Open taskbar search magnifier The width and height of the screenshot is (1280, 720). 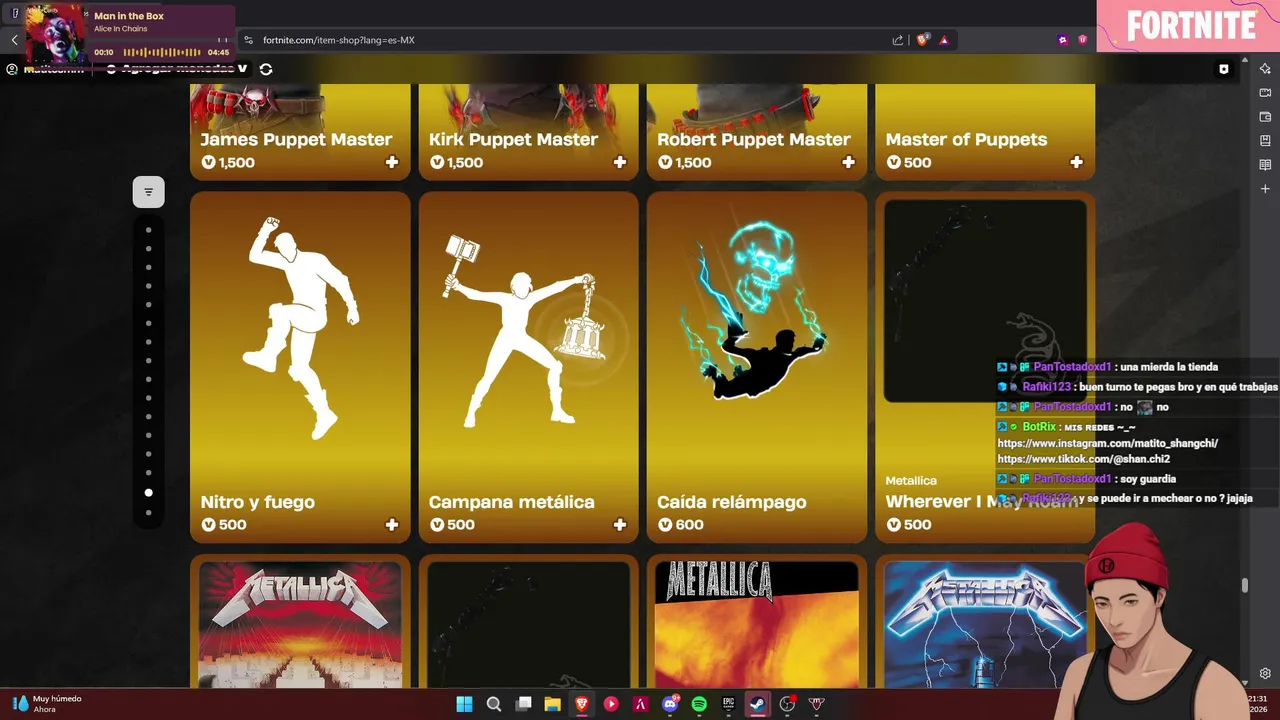click(x=493, y=704)
